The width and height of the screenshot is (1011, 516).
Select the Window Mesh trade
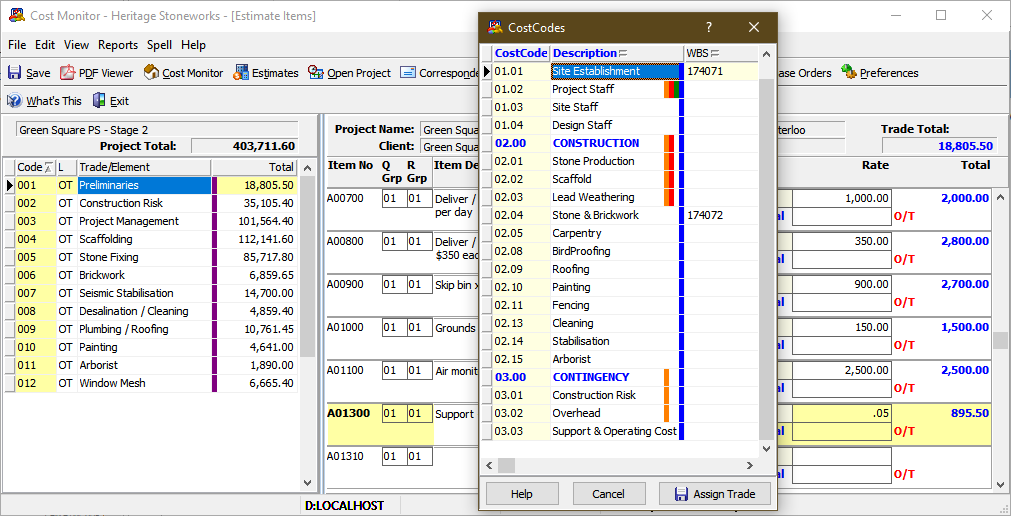pos(151,384)
